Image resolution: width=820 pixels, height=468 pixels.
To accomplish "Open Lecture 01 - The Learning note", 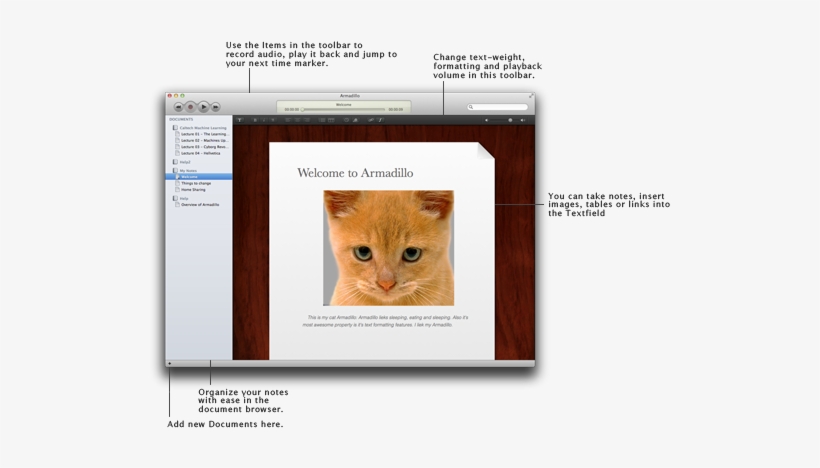I will coord(204,134).
